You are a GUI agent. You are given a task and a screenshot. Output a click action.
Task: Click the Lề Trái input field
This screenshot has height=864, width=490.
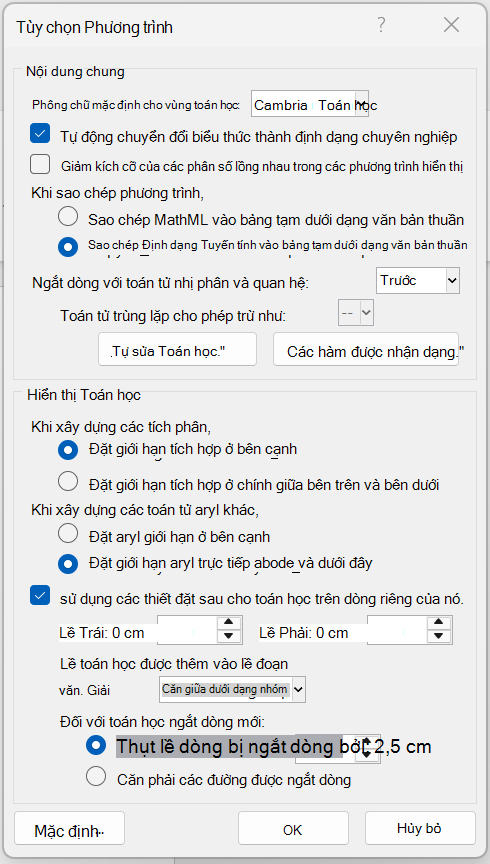pyautogui.click(x=187, y=630)
